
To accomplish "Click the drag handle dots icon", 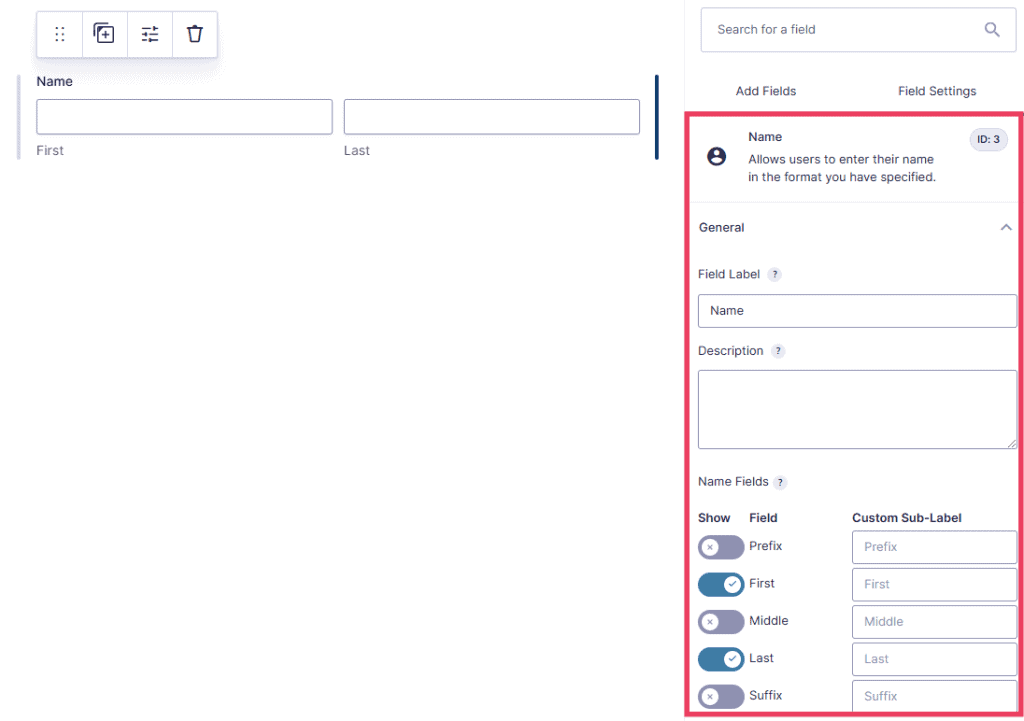I will pos(59,34).
